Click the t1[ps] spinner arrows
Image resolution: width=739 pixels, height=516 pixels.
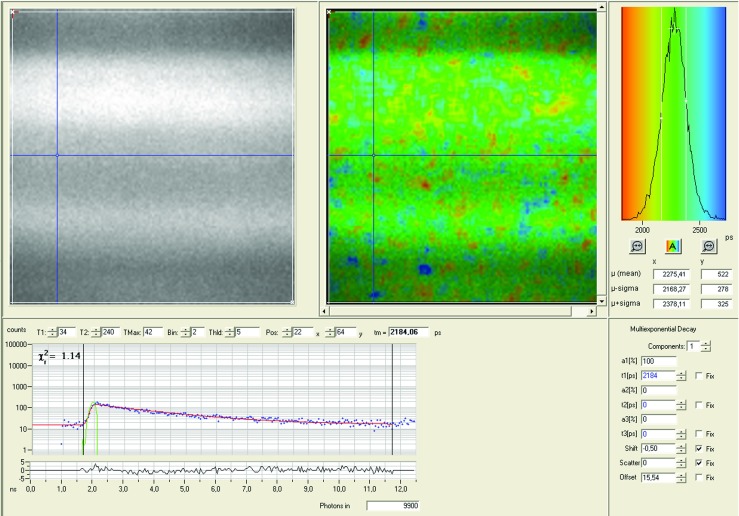[681, 376]
